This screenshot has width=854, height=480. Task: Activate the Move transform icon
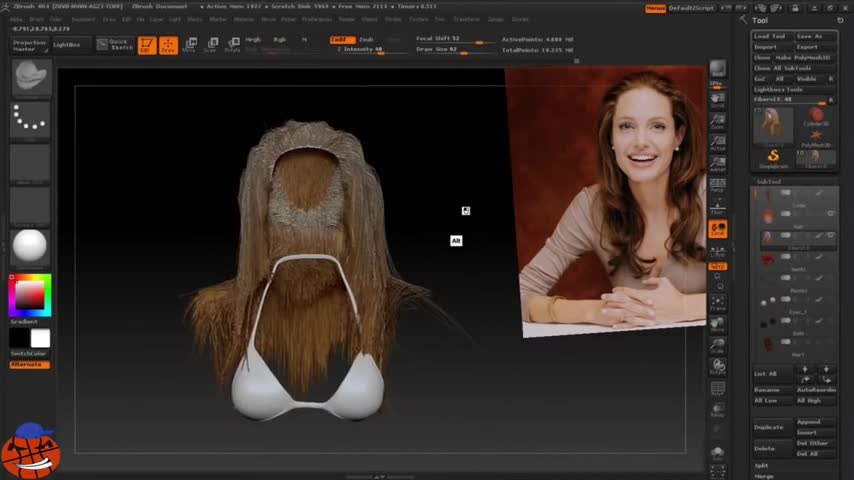pos(189,44)
